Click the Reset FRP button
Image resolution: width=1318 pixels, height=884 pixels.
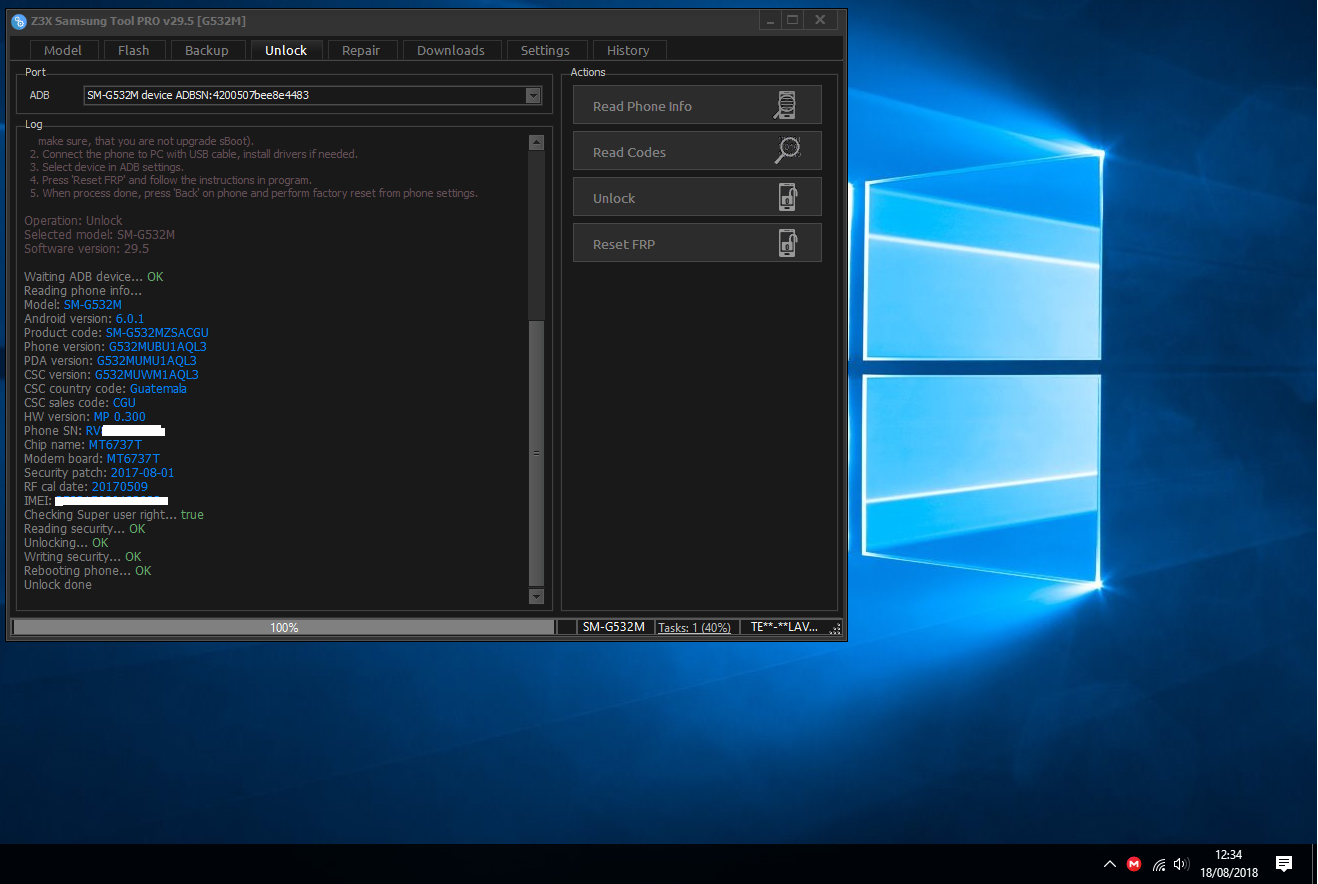[697, 243]
